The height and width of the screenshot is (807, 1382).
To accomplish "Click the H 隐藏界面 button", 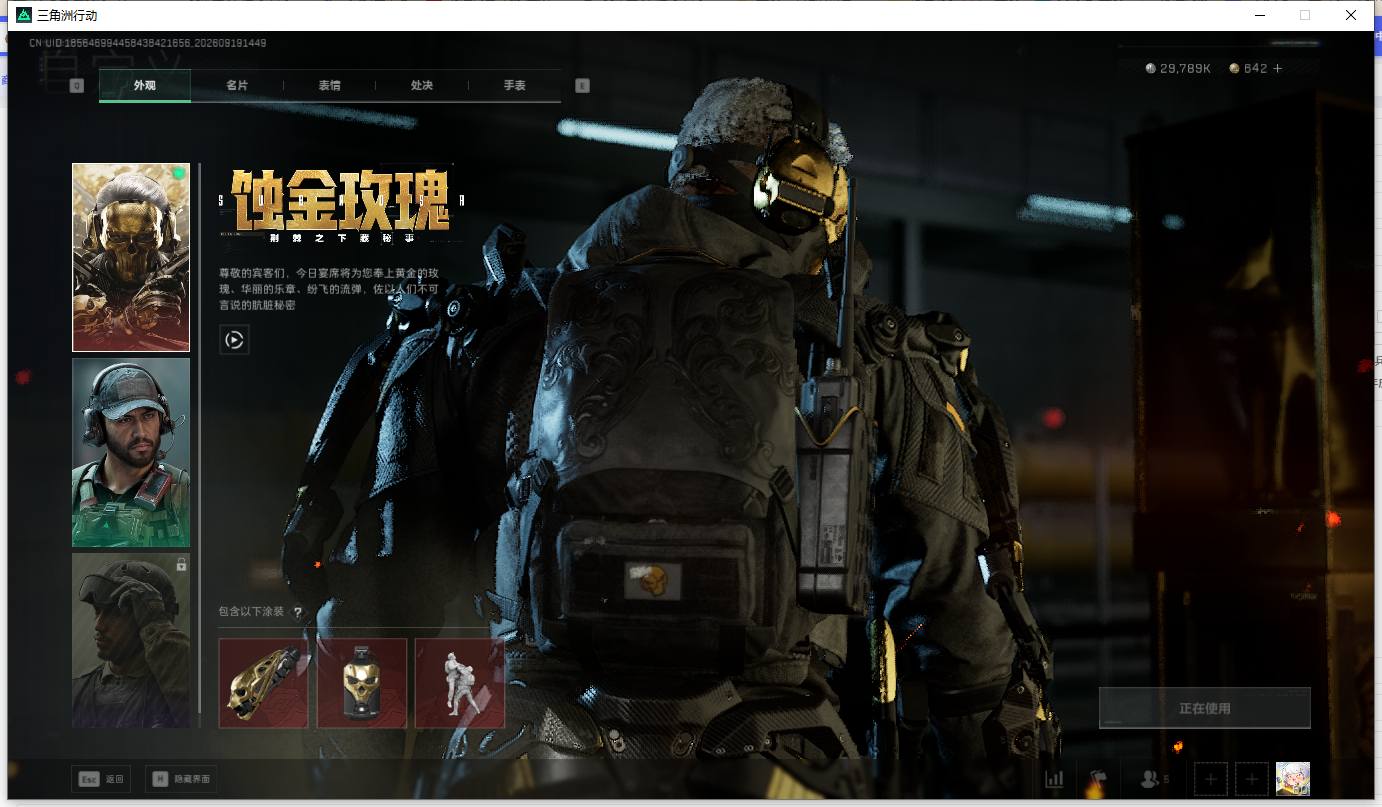I will [181, 779].
